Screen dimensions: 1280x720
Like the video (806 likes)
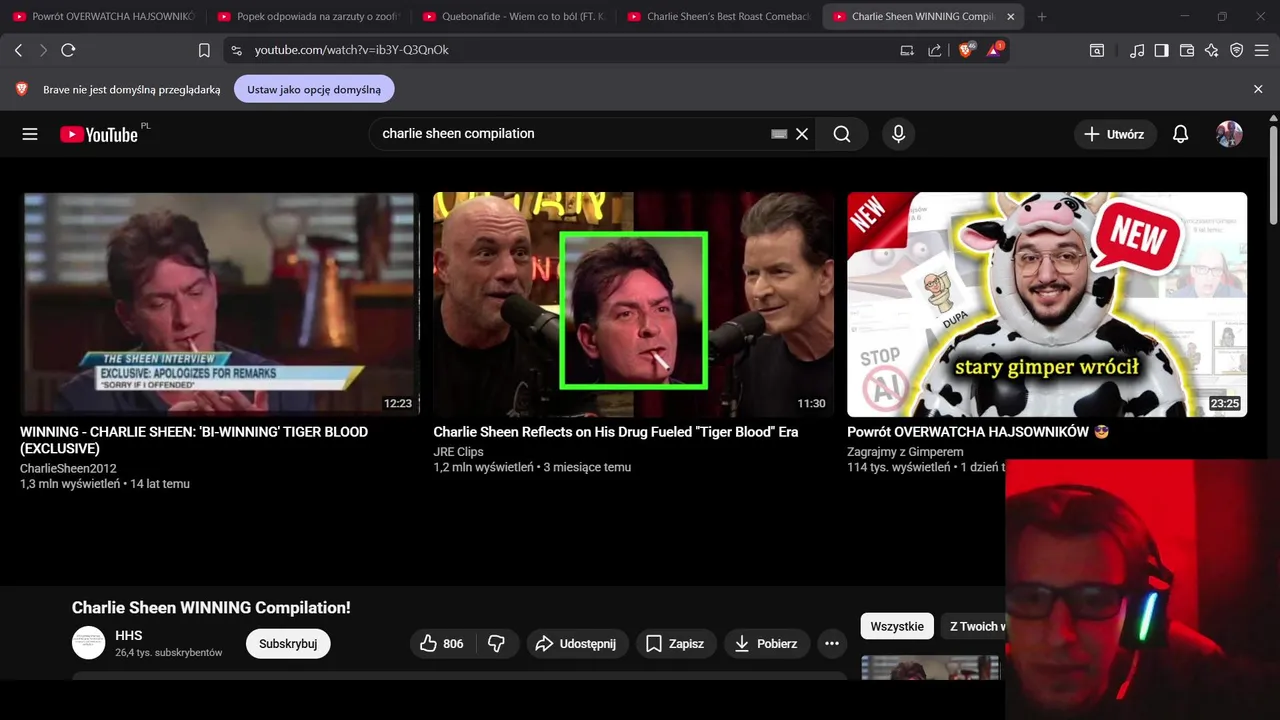pos(442,644)
